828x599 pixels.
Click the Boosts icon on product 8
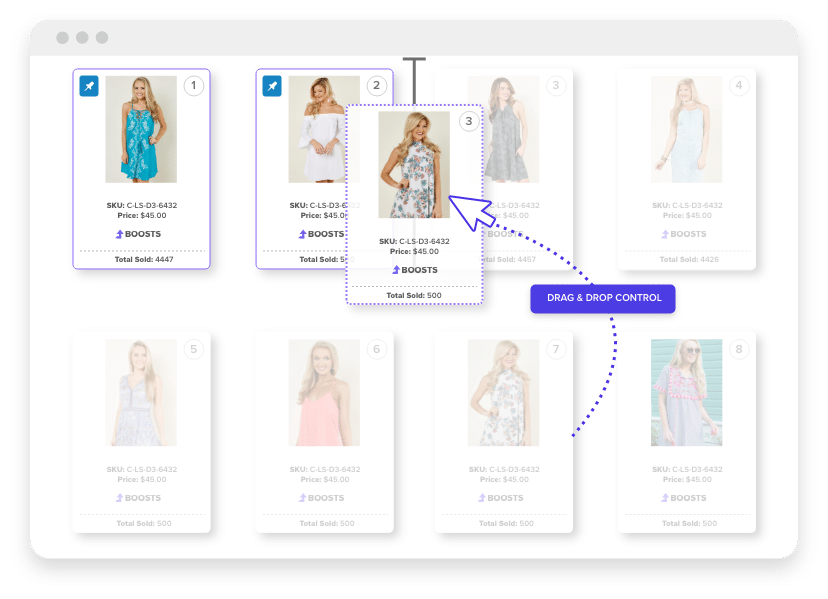point(685,497)
